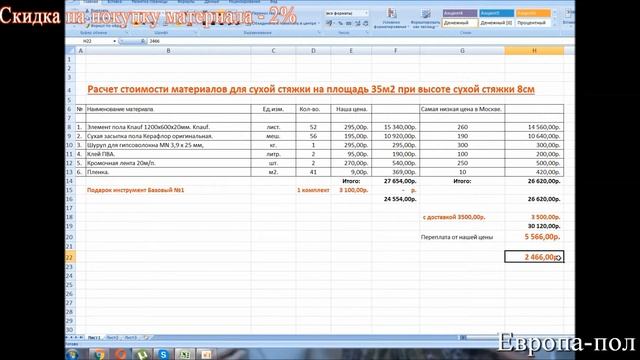Viewport: 640px width, 360px height.
Task: Select column H header
Action: tap(534, 51)
